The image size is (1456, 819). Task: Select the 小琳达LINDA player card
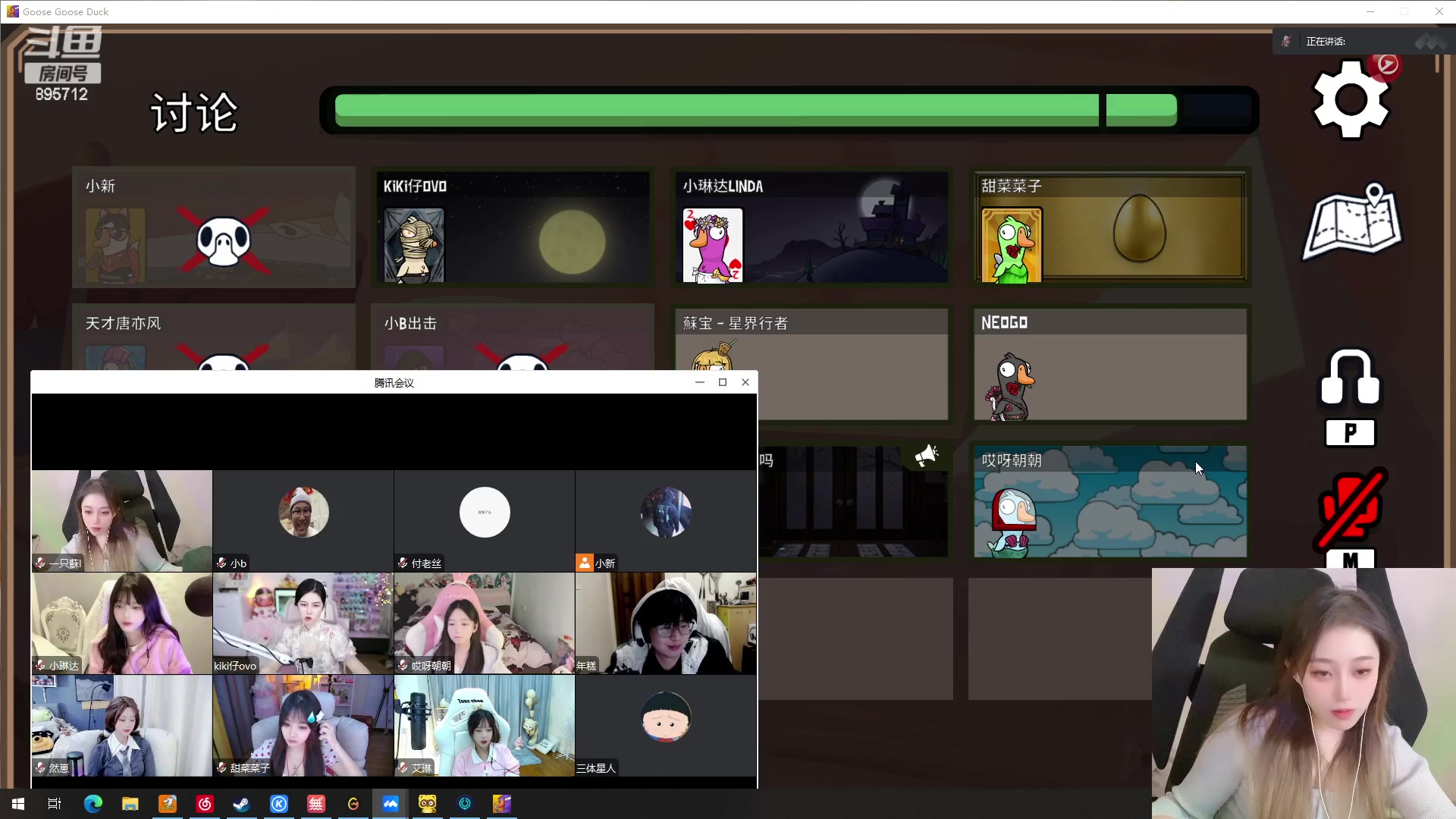point(811,227)
